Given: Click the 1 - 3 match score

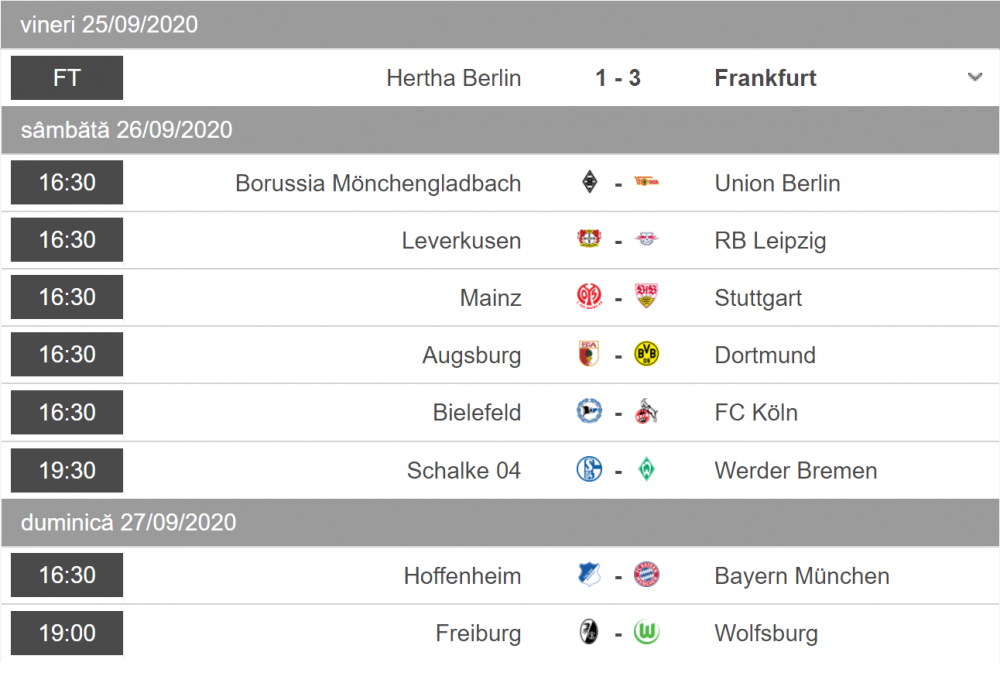Looking at the screenshot, I should tap(618, 78).
